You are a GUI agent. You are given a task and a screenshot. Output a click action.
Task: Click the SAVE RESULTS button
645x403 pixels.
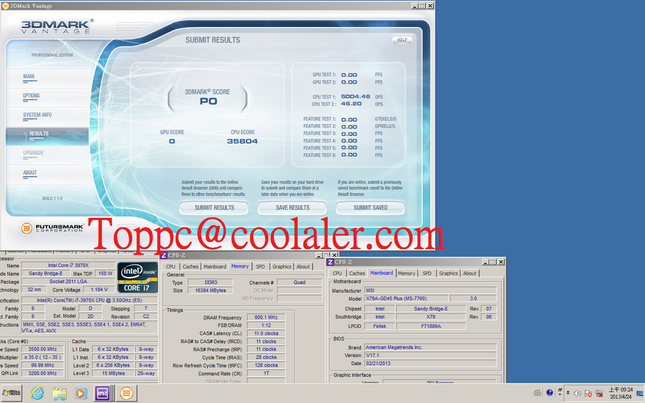pos(292,208)
